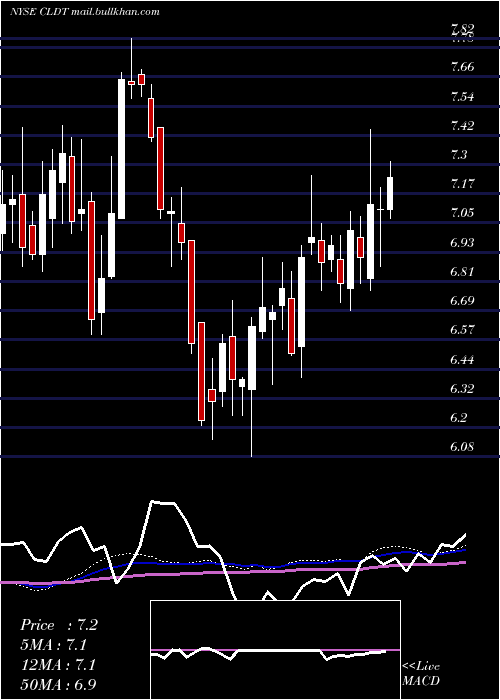
Task: Select the 7.05 price axis label
Action: [x=462, y=213]
